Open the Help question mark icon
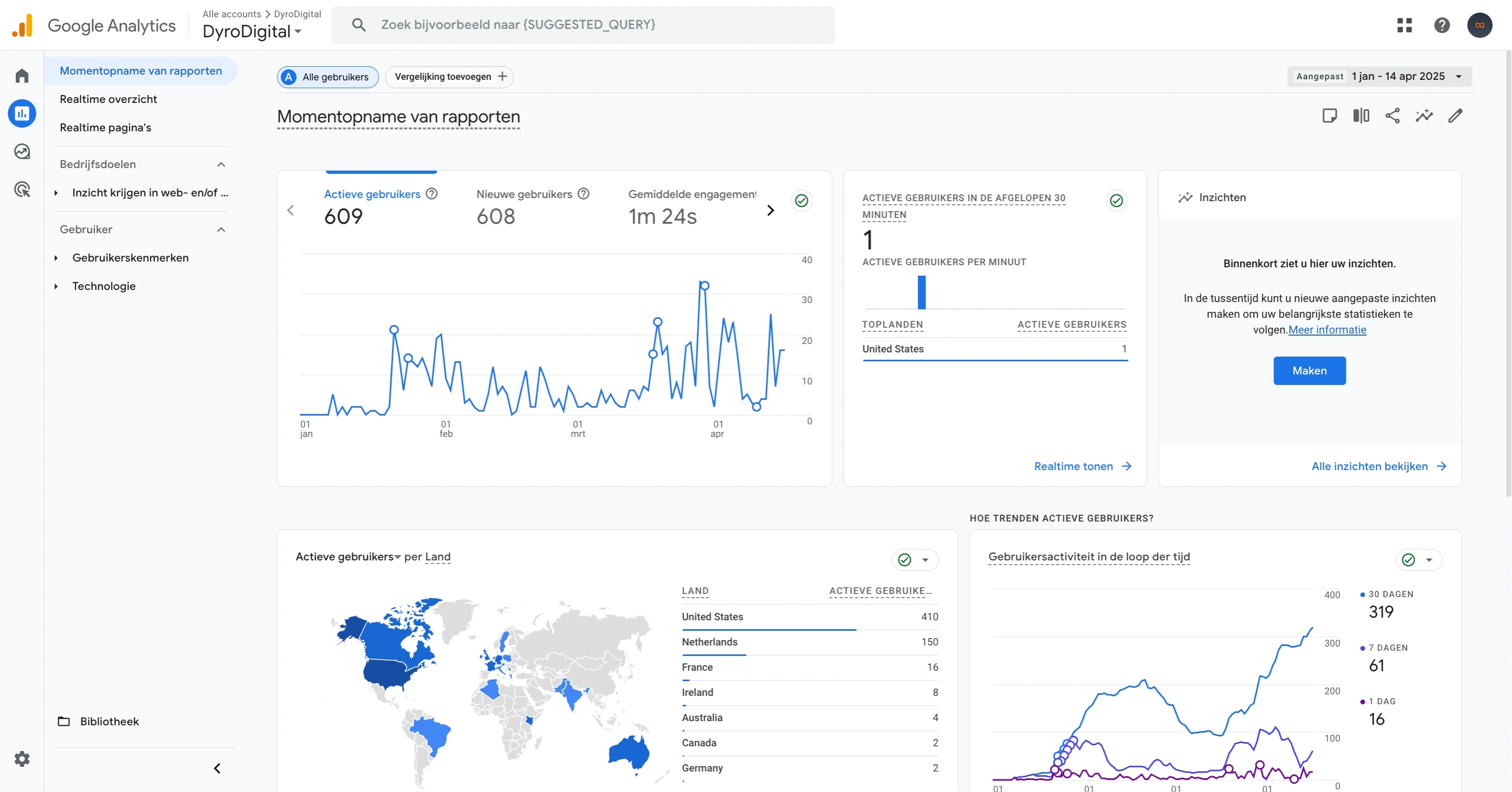This screenshot has height=792, width=1512. [1442, 25]
